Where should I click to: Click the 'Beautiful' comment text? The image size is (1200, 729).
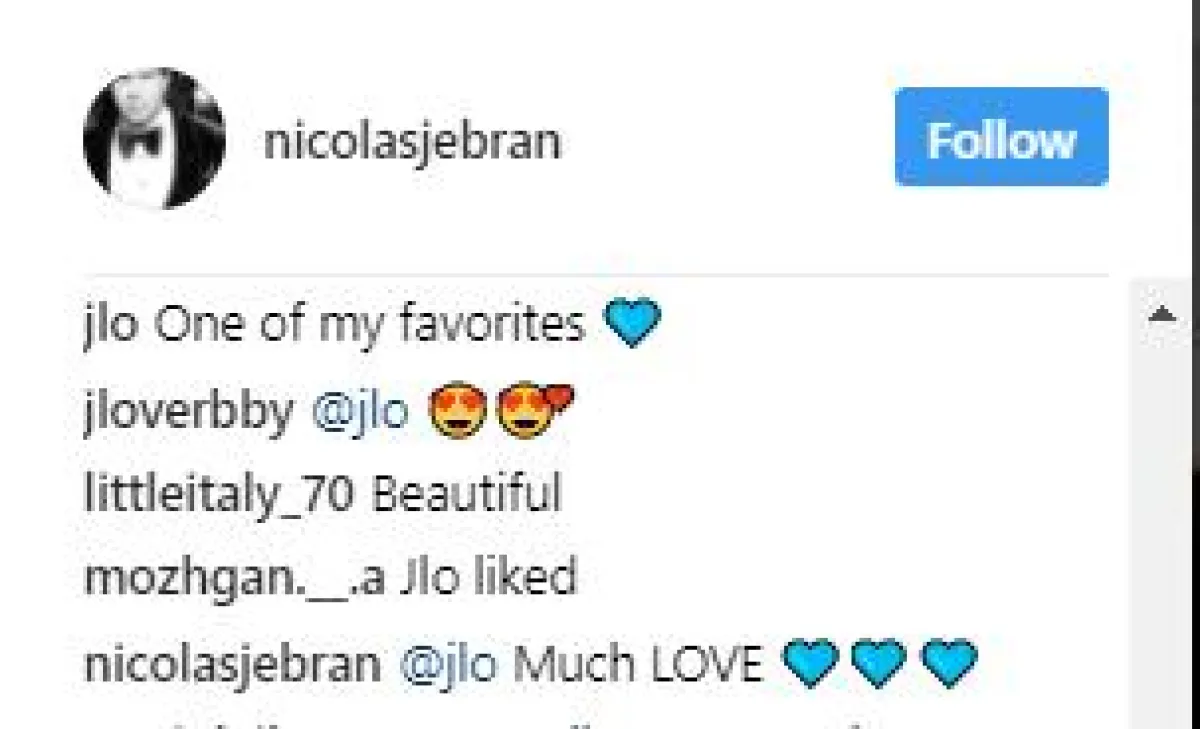466,495
